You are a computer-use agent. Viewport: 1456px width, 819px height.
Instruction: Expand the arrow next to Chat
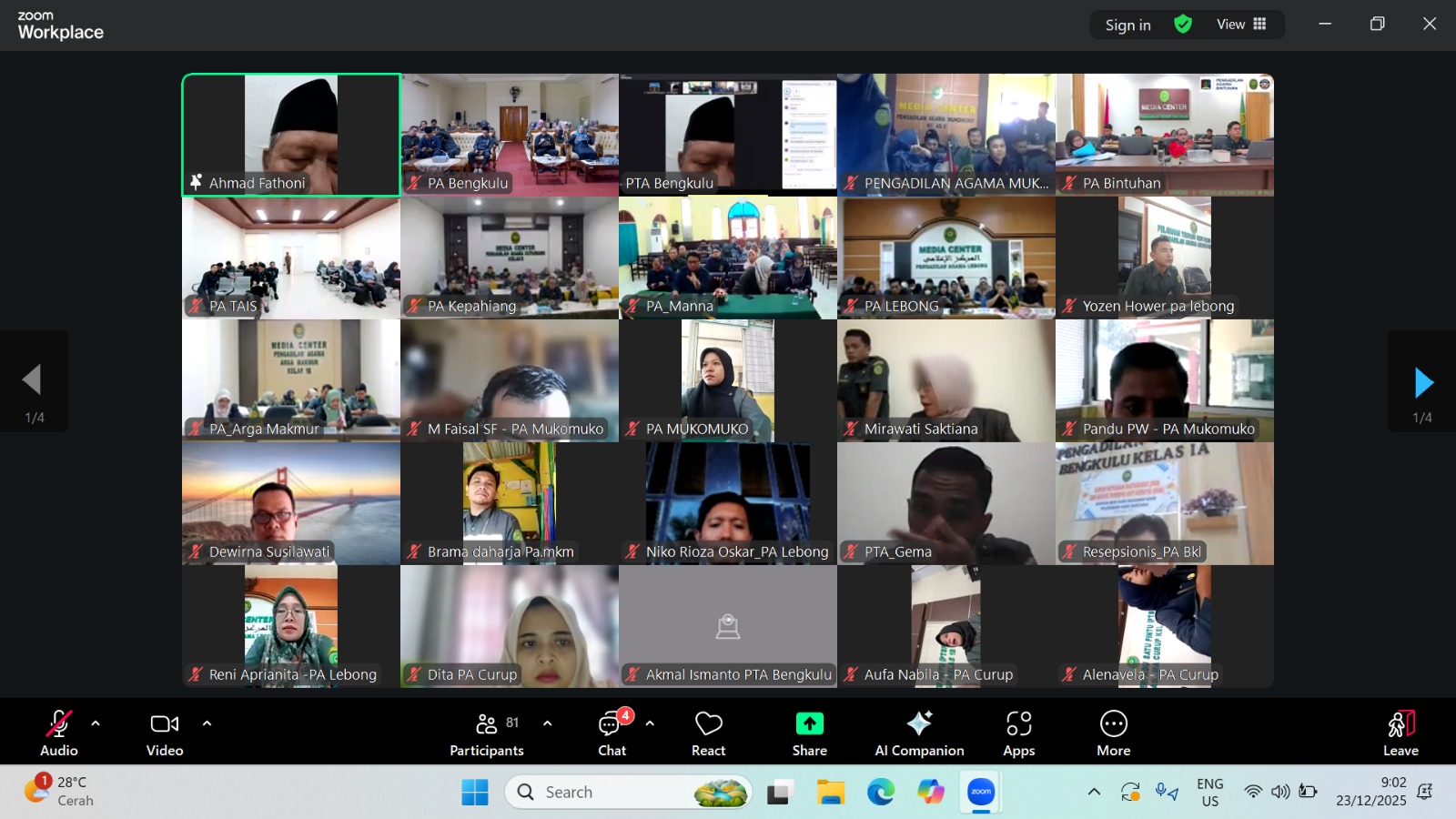pos(650,723)
